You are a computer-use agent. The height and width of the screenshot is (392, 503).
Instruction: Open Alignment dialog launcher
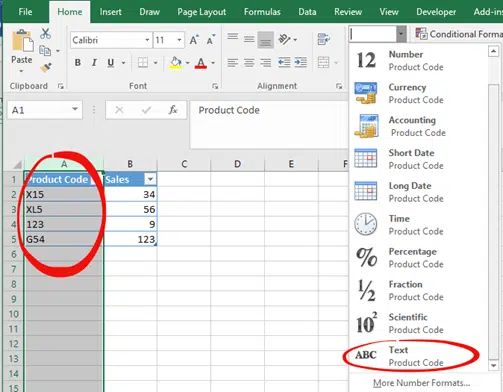coord(339,86)
